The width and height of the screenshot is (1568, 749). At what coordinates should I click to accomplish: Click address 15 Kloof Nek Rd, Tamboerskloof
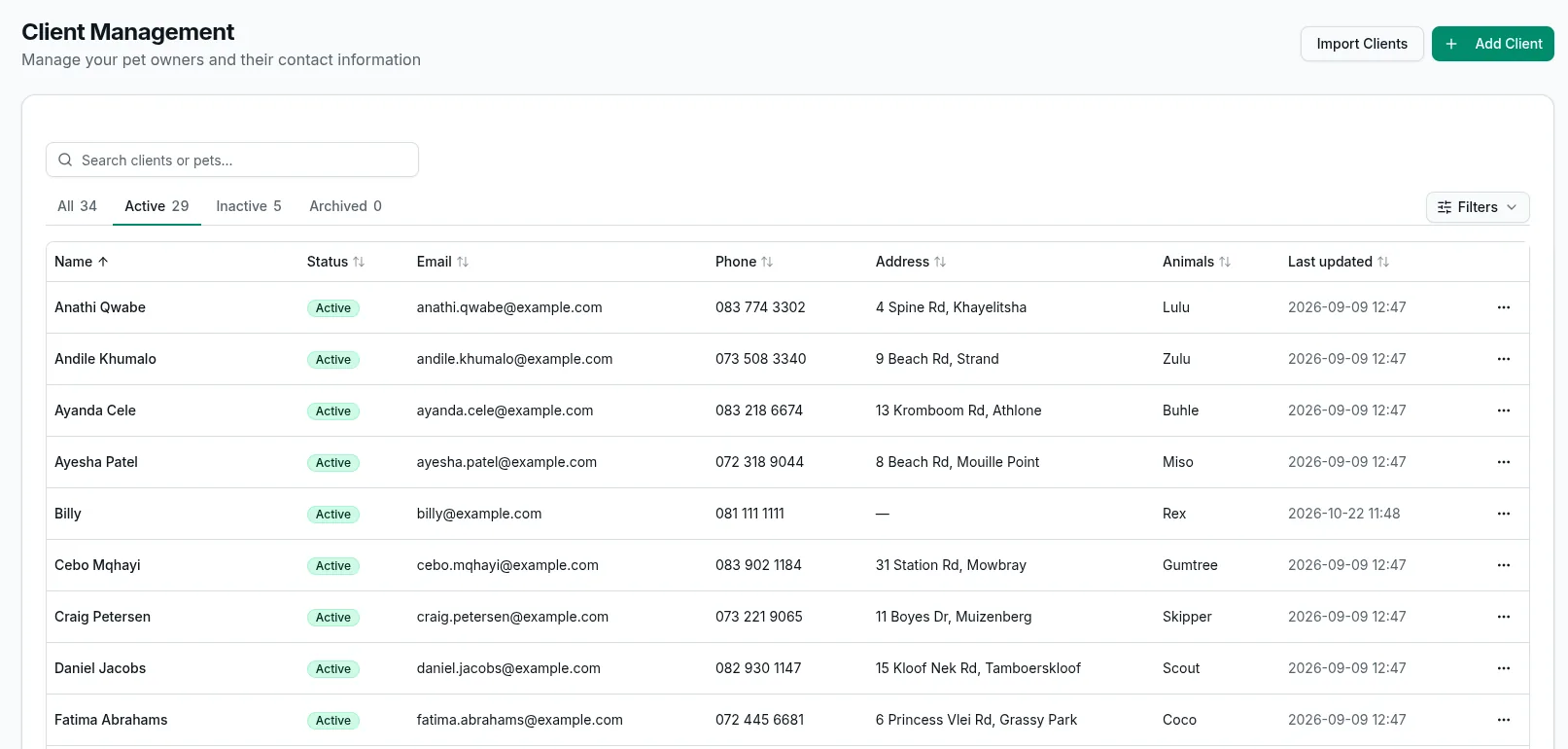pyautogui.click(x=978, y=668)
